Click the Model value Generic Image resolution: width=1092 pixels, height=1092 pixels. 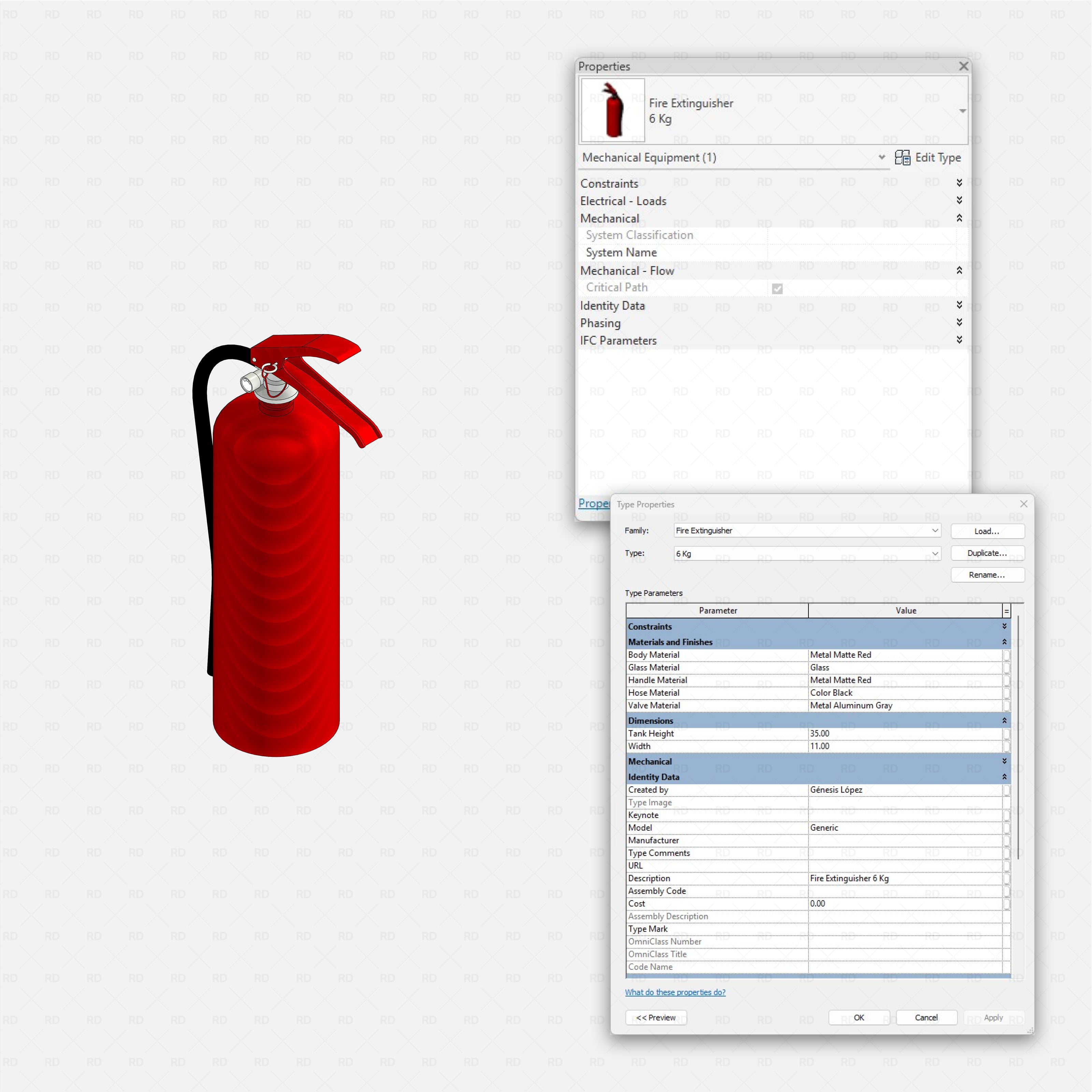[x=905, y=828]
